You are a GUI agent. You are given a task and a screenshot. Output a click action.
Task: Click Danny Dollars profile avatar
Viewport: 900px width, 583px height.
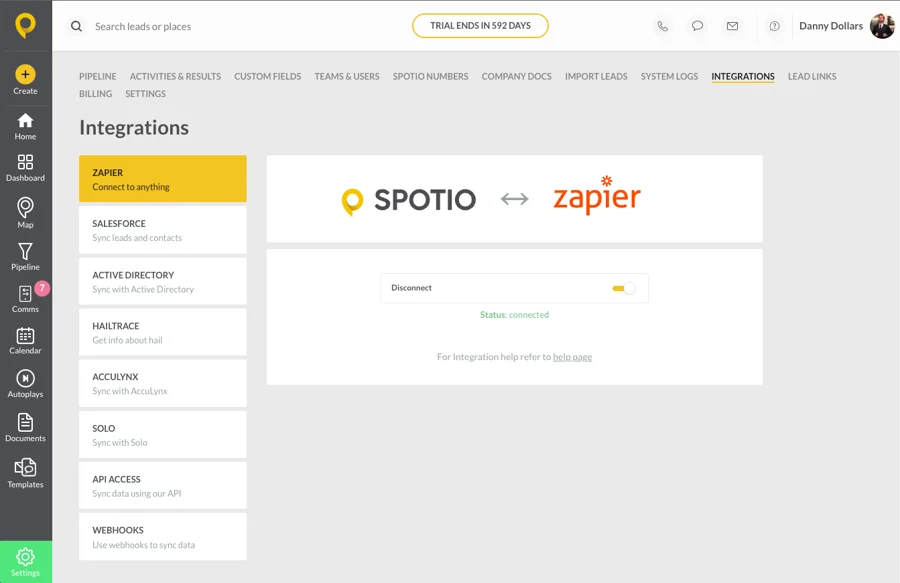pos(882,26)
